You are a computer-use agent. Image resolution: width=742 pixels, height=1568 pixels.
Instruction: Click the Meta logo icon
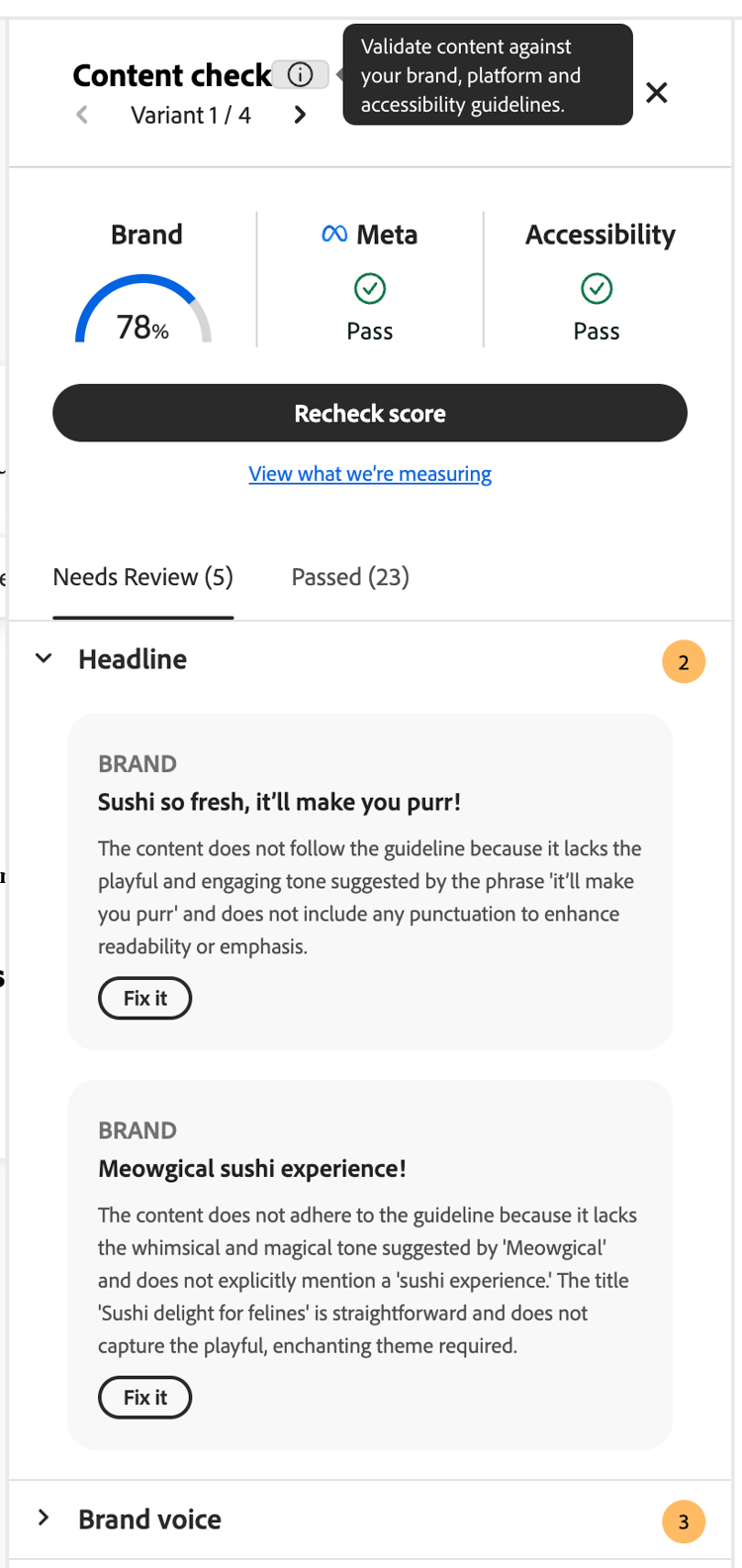334,235
